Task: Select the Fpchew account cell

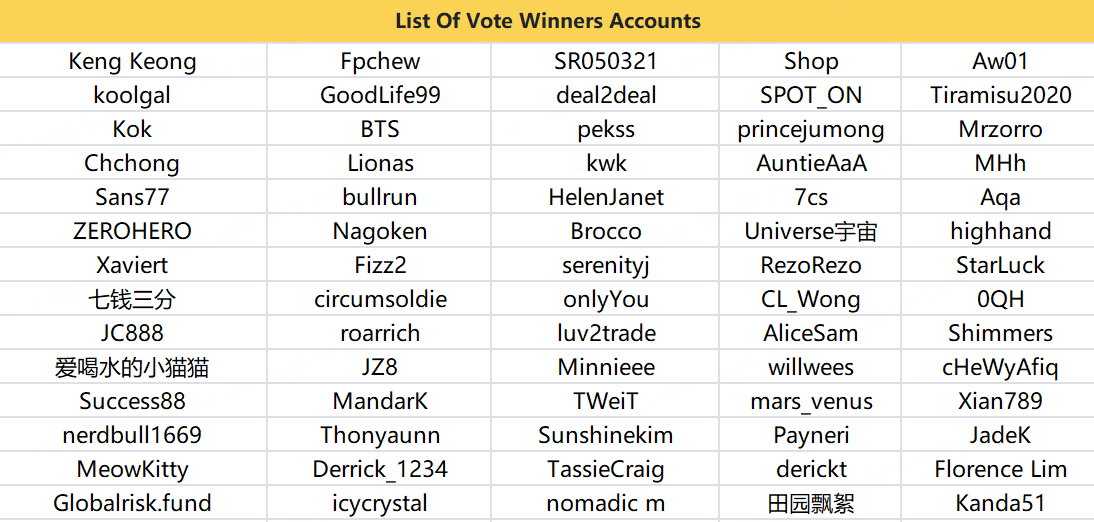Action: (380, 61)
